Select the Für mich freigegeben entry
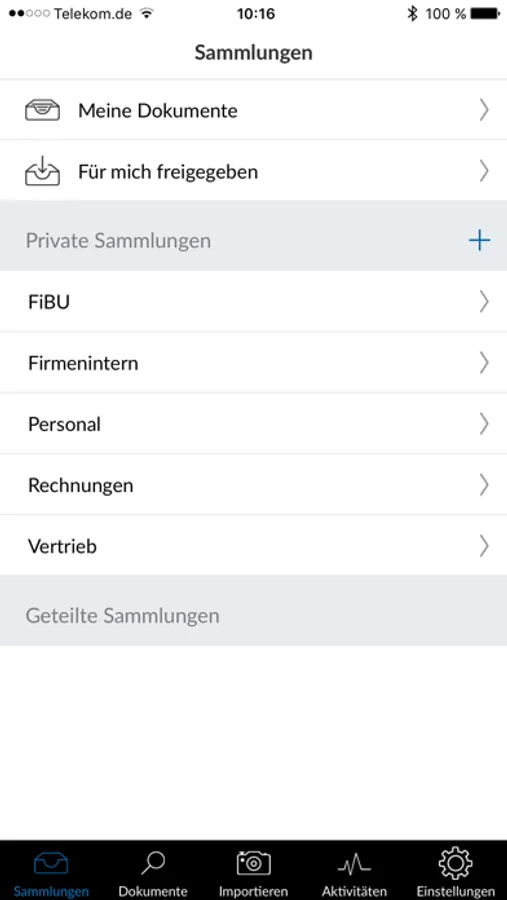The height and width of the screenshot is (900, 507). click(x=253, y=170)
